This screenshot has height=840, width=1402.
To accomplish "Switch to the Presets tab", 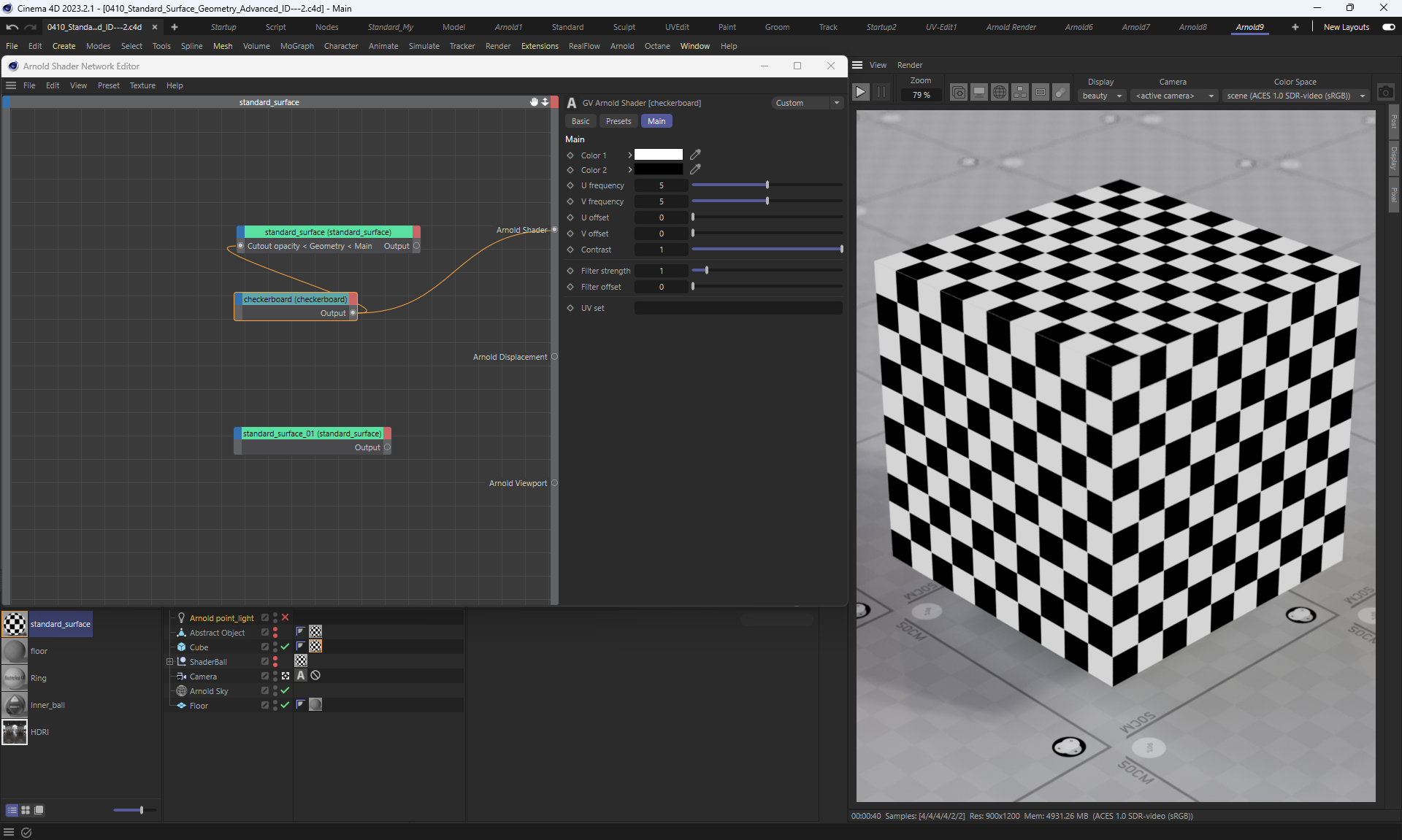I will [x=618, y=121].
